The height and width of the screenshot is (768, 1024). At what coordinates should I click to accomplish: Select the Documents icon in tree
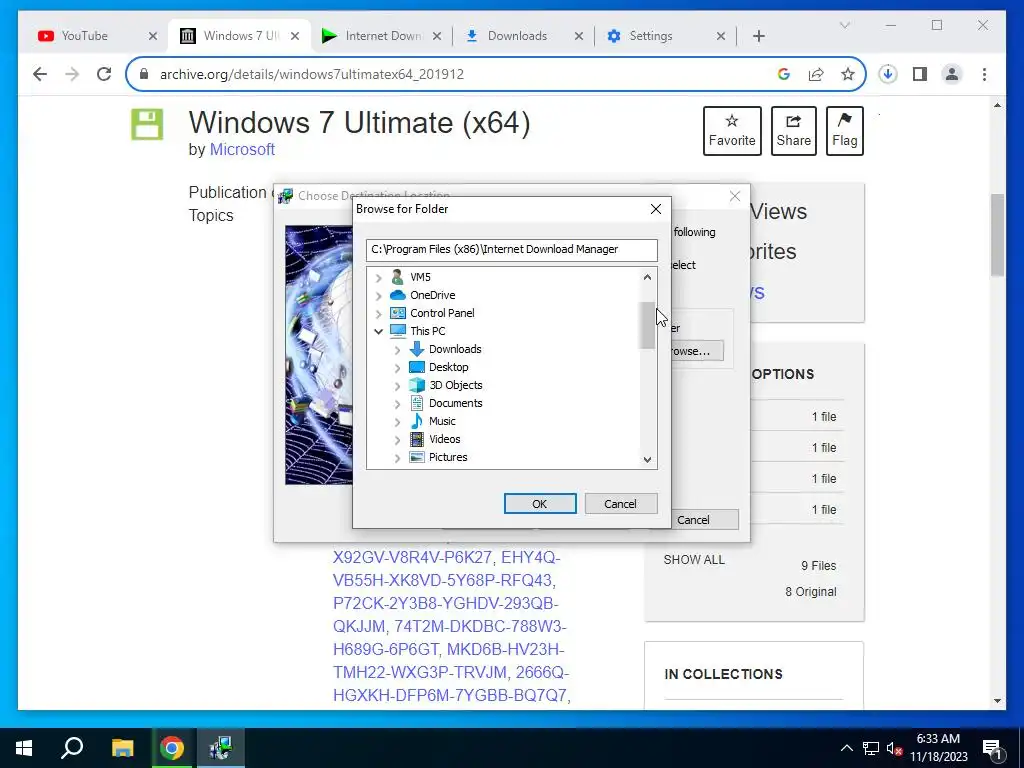[x=417, y=403]
